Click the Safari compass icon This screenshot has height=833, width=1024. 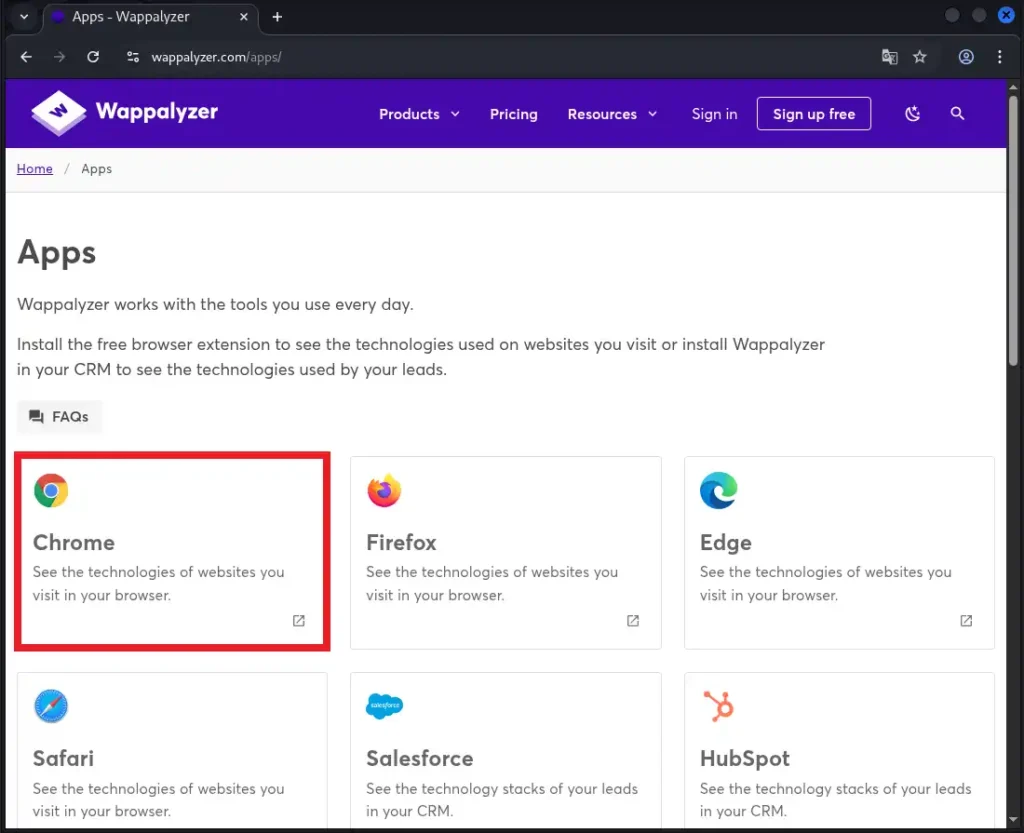click(x=51, y=706)
